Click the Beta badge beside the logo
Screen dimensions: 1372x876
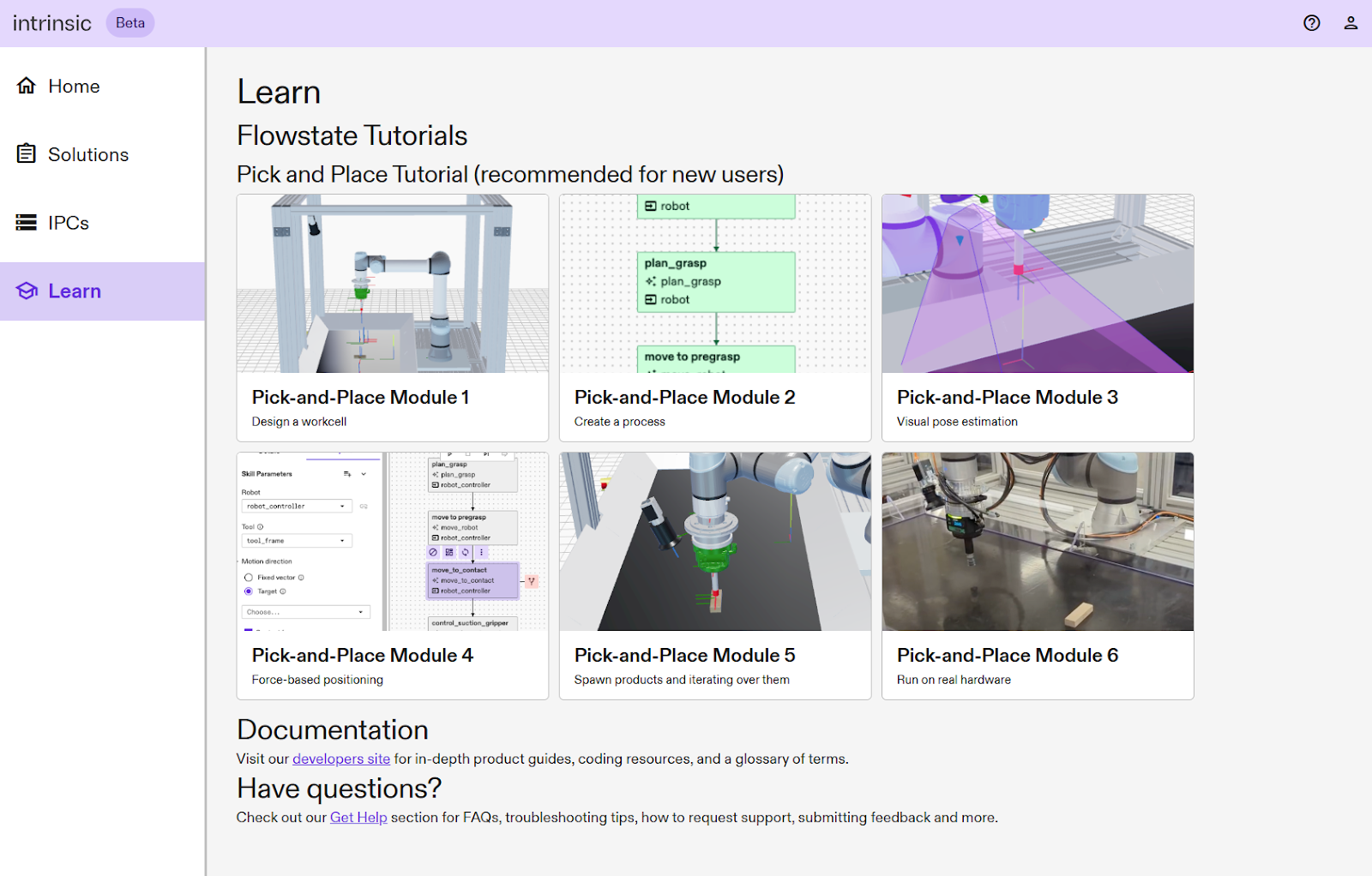(x=130, y=23)
